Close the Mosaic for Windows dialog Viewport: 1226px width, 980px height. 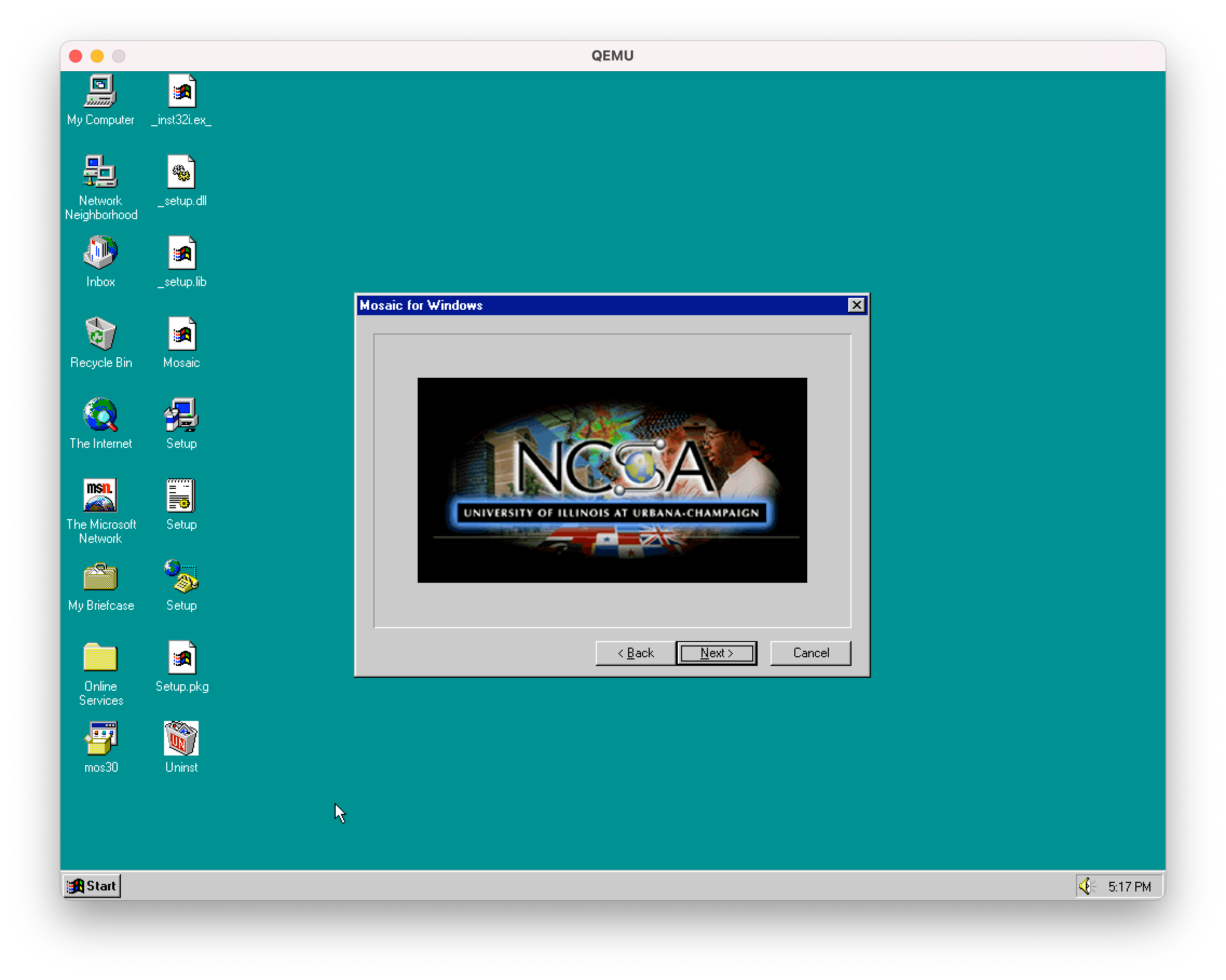[856, 305]
